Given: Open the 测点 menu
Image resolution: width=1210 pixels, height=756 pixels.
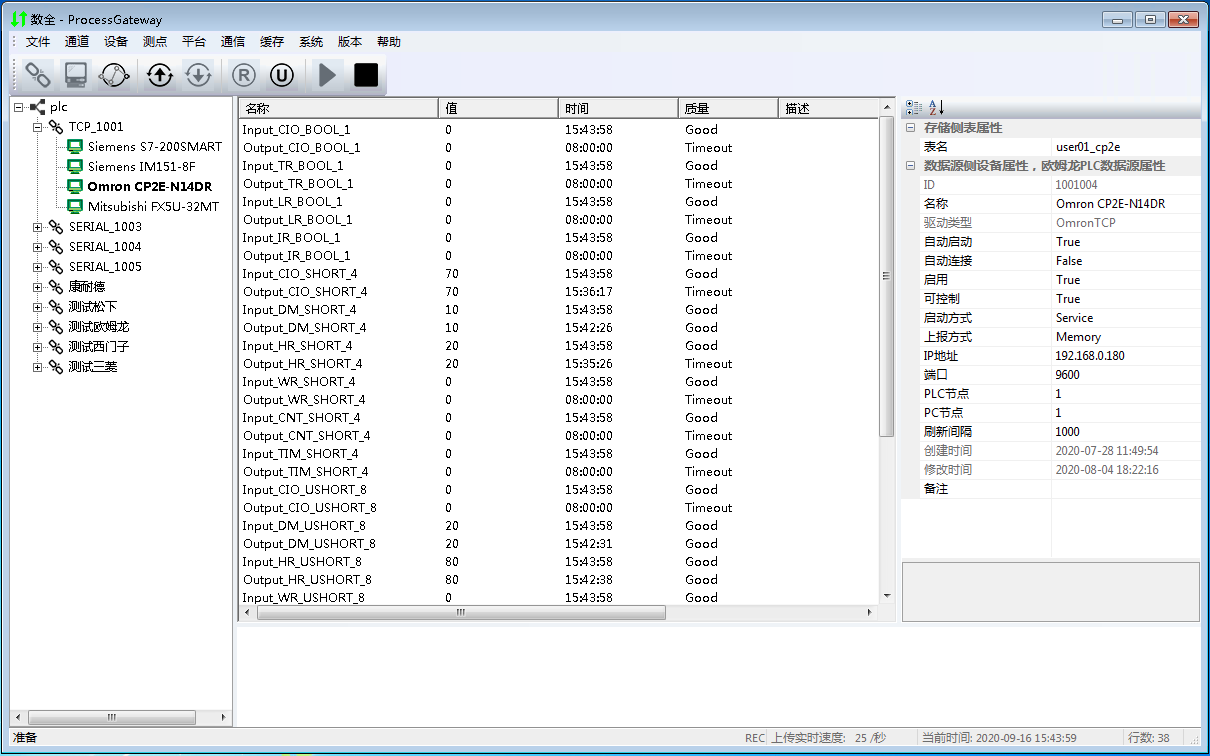Looking at the screenshot, I should 155,42.
